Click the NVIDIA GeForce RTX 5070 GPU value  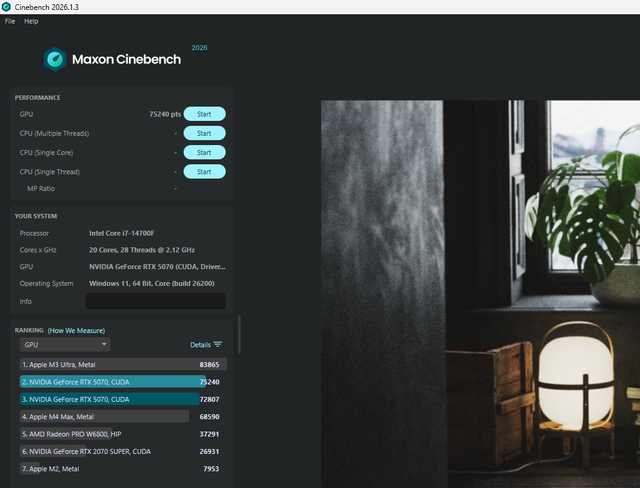click(x=157, y=267)
